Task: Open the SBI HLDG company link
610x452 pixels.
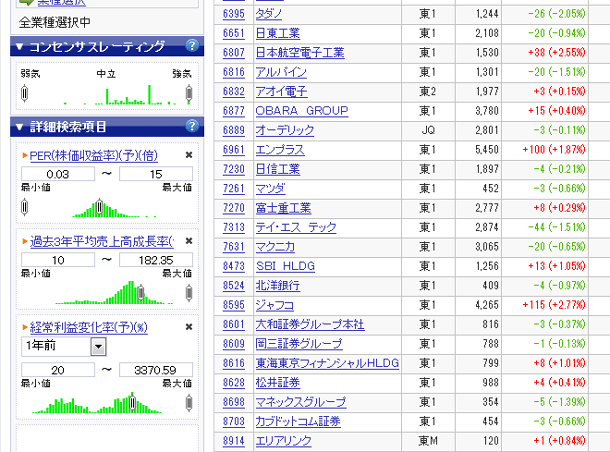Action: point(285,266)
